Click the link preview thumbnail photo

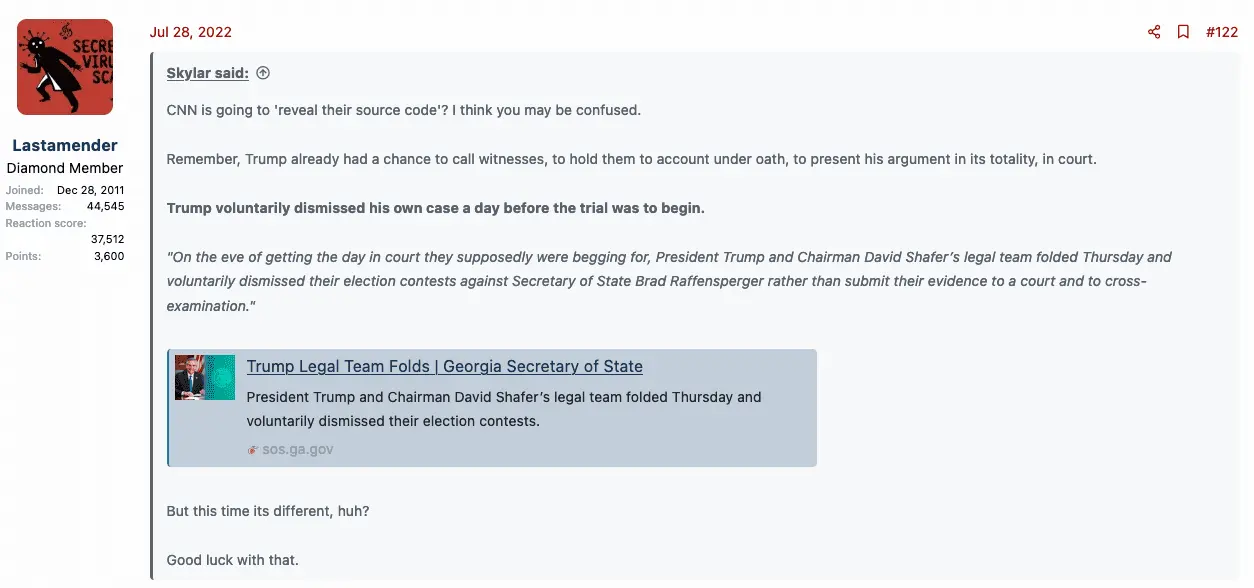point(205,378)
